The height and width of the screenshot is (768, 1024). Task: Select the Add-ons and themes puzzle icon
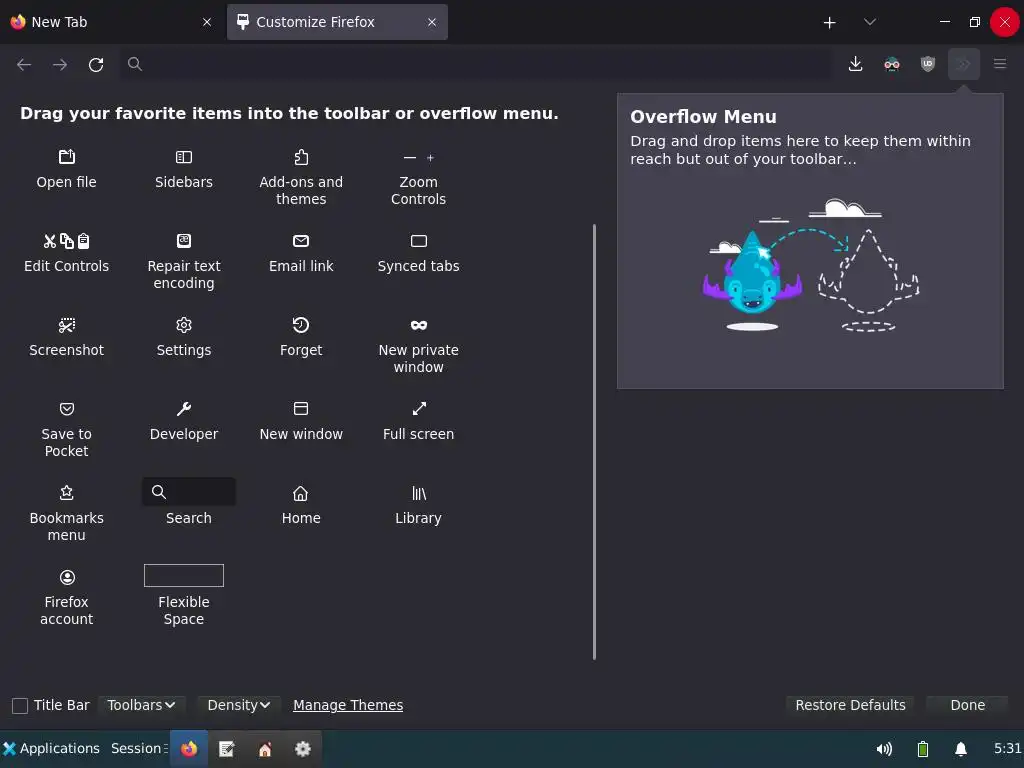pos(300,157)
